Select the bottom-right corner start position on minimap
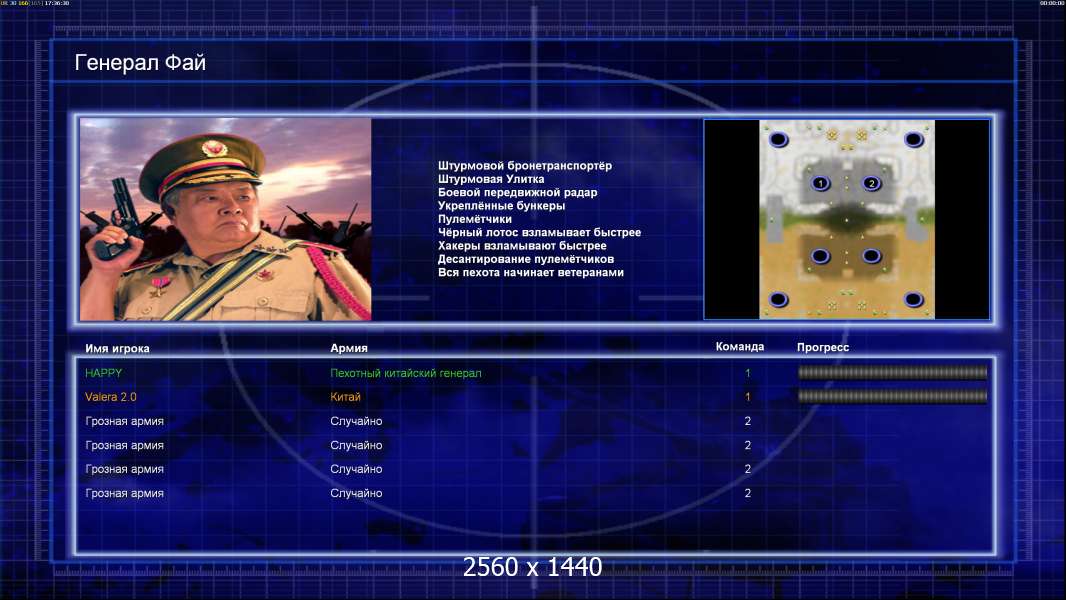This screenshot has width=1066, height=600. tap(914, 299)
